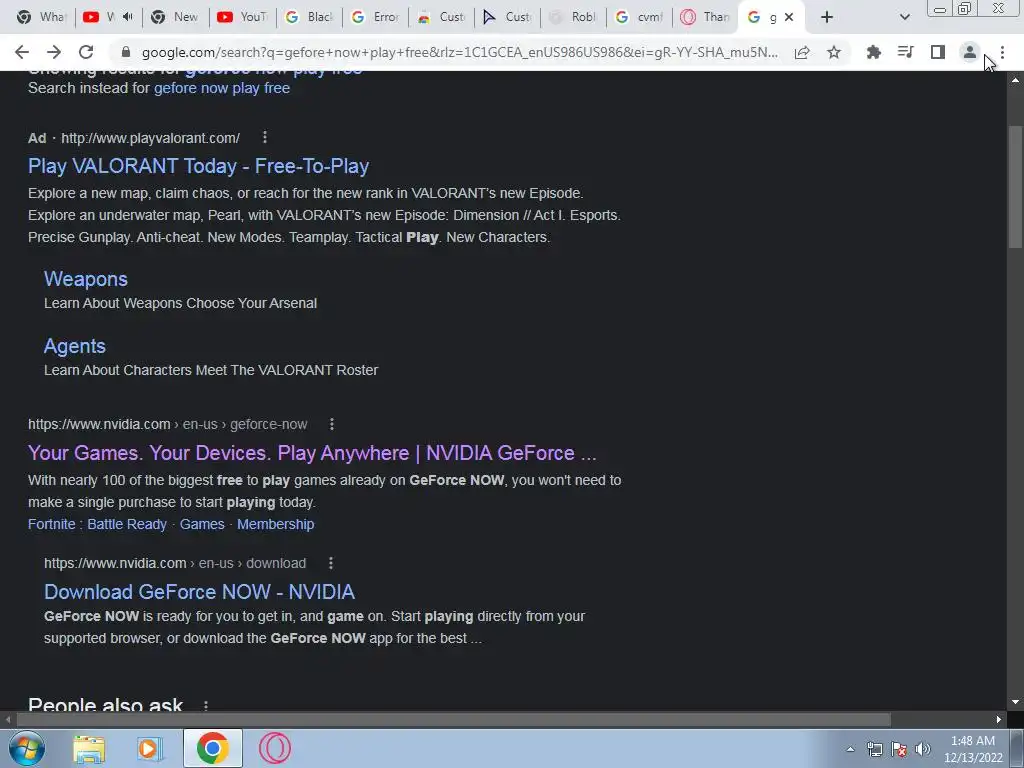Switch to the 'Error' Google tab
Image resolution: width=1024 pixels, height=768 pixels.
click(375, 17)
